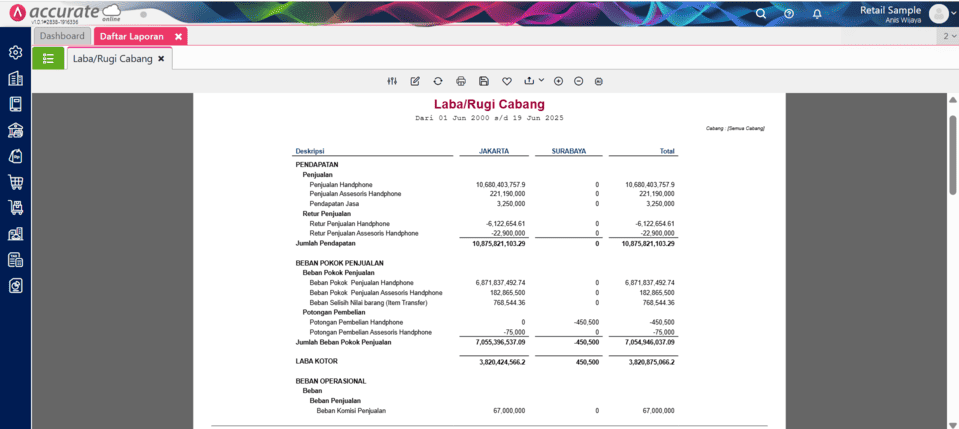Click the Jumlah Pendapatan row label
Screen dimensions: 959x429
[x=325, y=244]
